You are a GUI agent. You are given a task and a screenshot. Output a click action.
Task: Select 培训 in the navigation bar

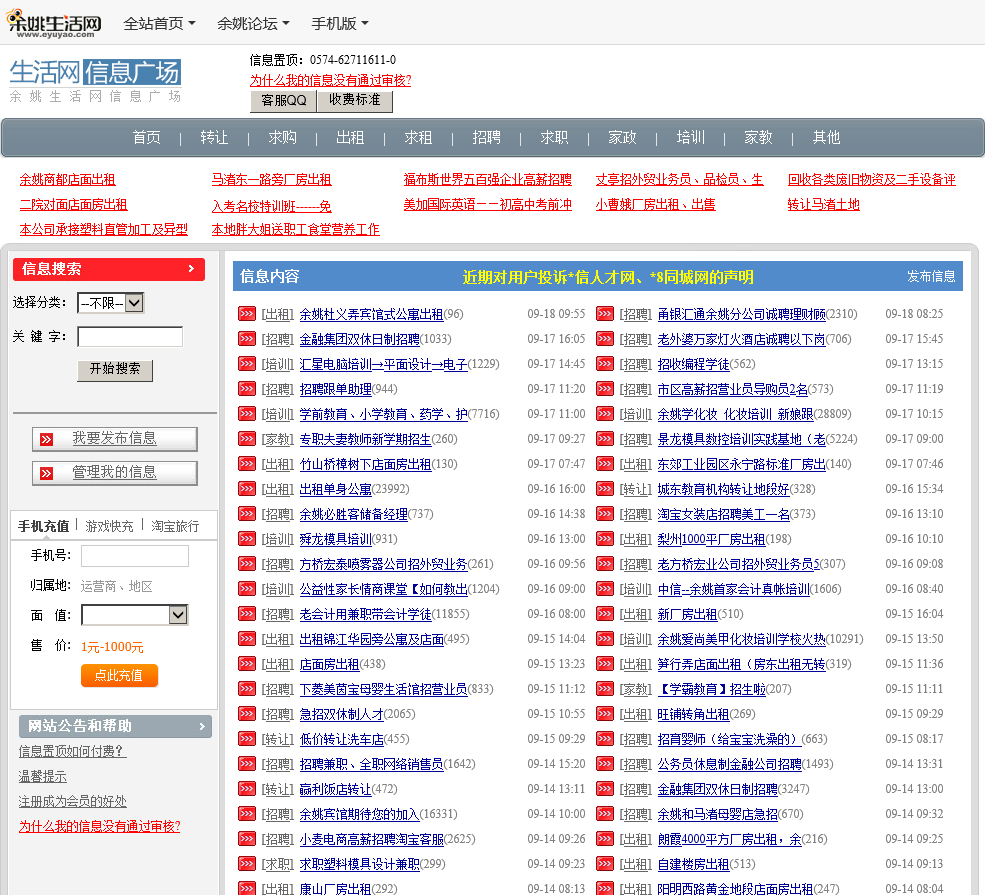(x=690, y=138)
